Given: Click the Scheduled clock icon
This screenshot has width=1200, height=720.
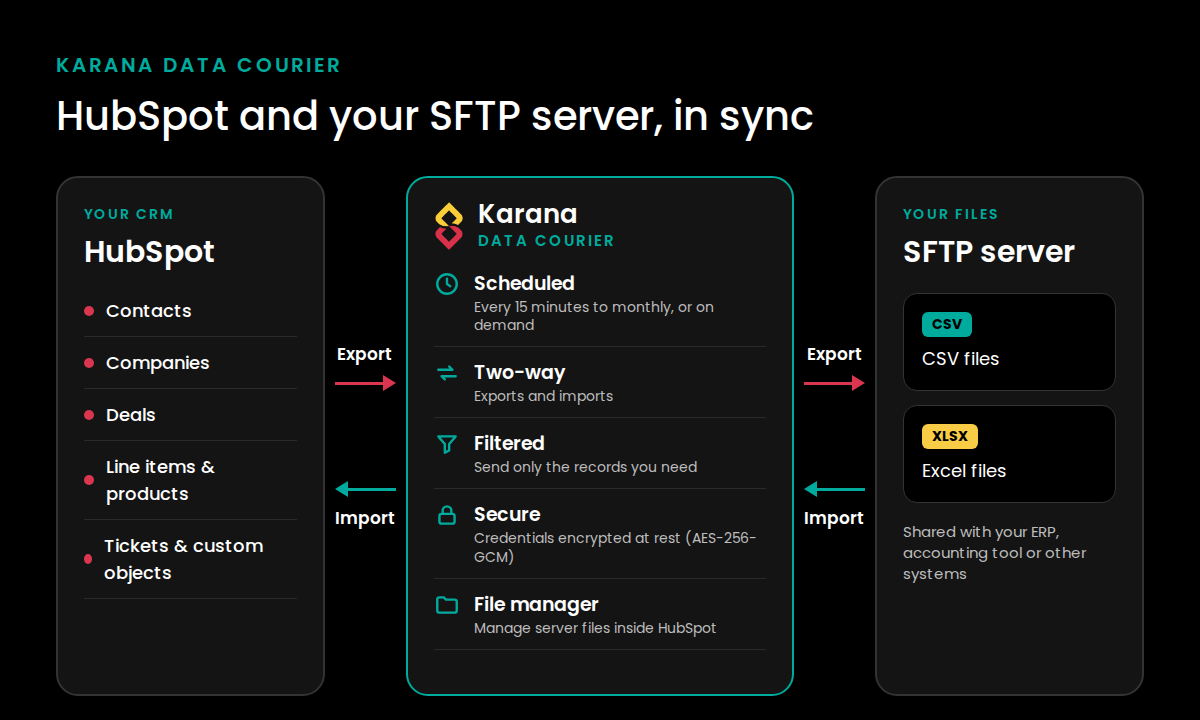Looking at the screenshot, I should (x=447, y=284).
